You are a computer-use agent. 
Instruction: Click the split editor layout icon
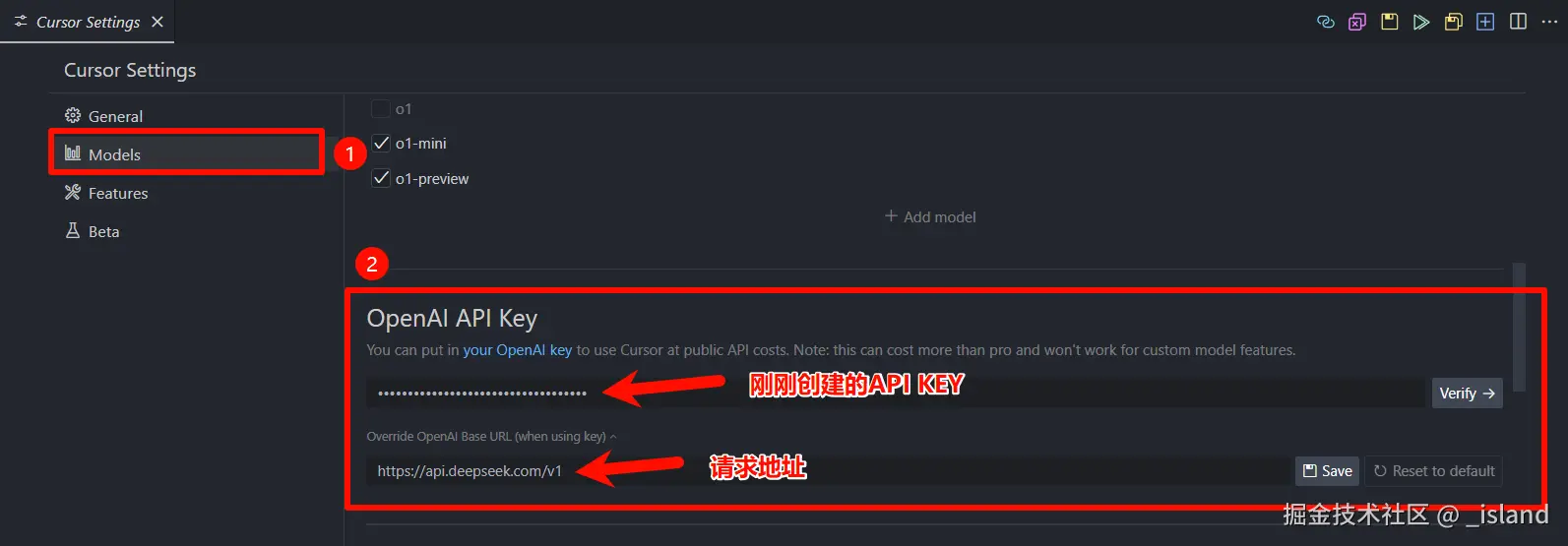coord(1518,22)
